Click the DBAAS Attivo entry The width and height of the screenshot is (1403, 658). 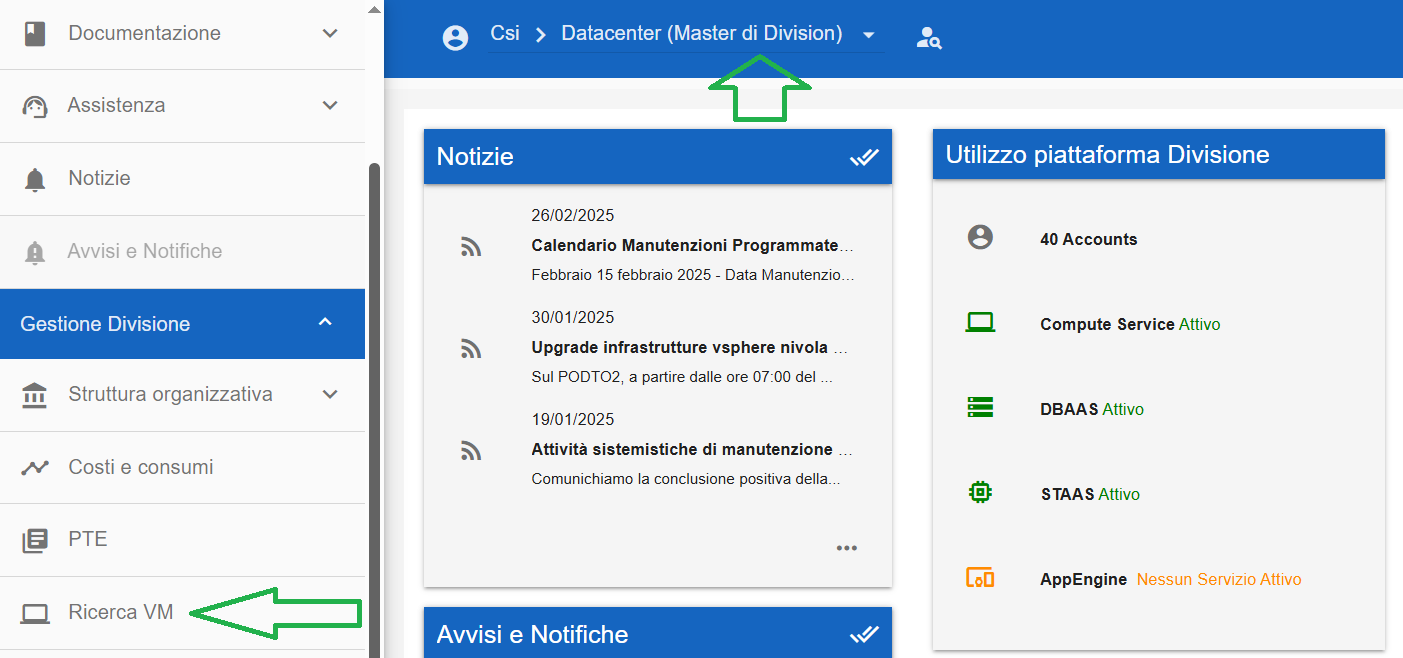[1092, 409]
